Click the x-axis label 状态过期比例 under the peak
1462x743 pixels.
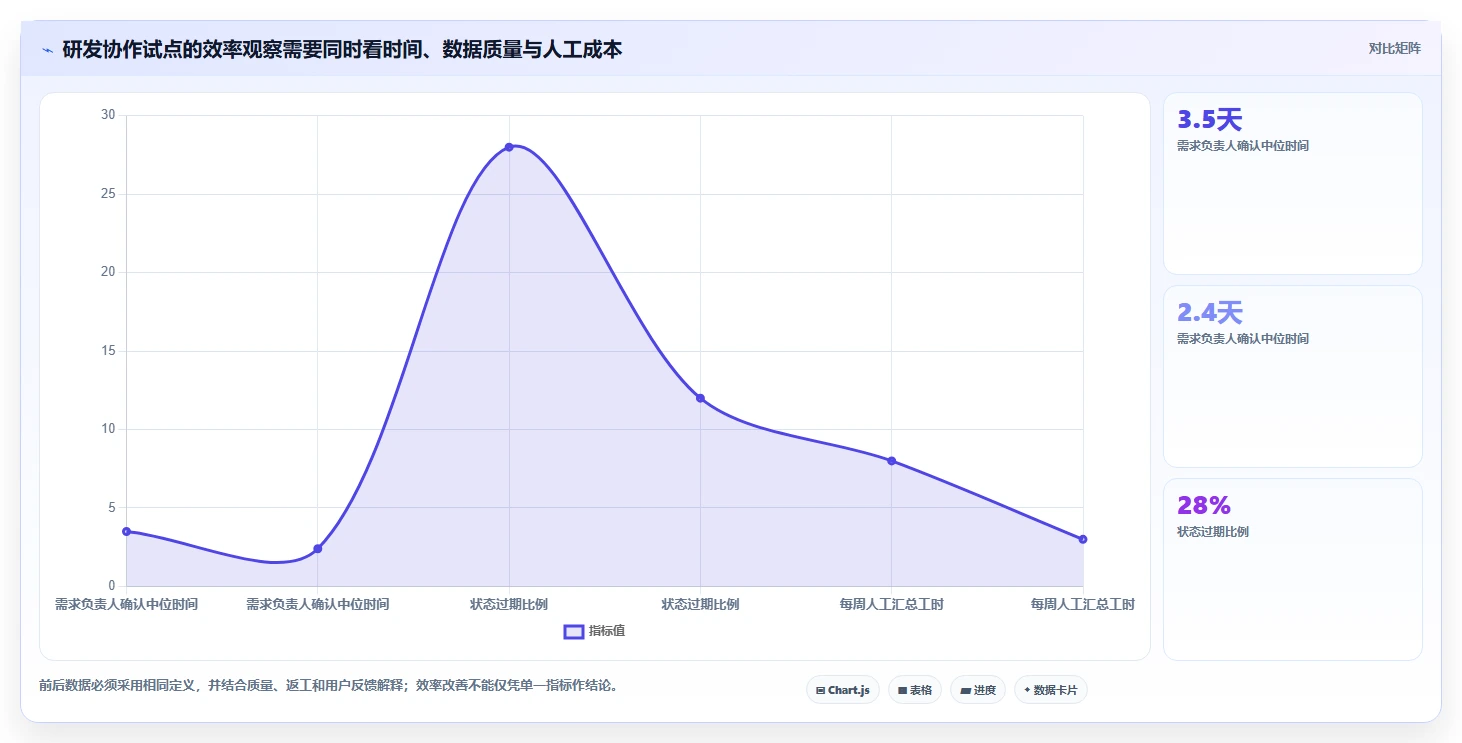pyautogui.click(x=509, y=605)
